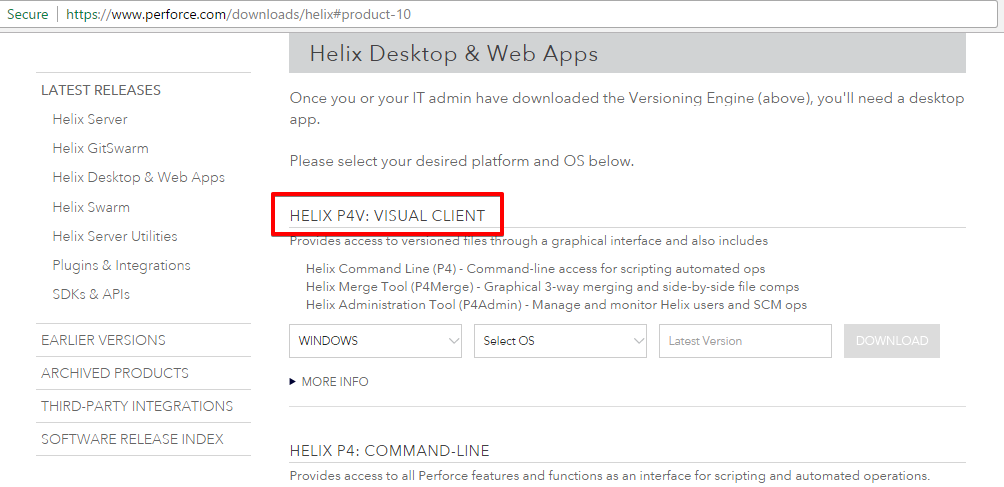This screenshot has width=1004, height=487.
Task: Open the EARLIER VERSIONS section
Action: click(103, 340)
